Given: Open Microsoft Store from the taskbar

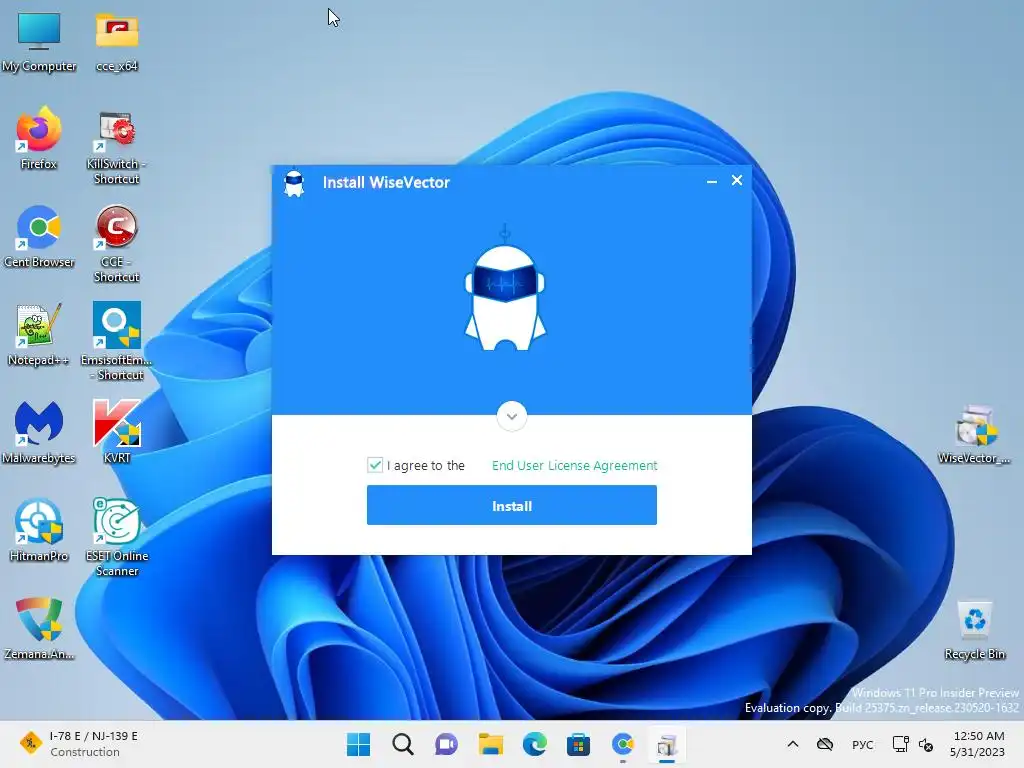Looking at the screenshot, I should click(579, 744).
